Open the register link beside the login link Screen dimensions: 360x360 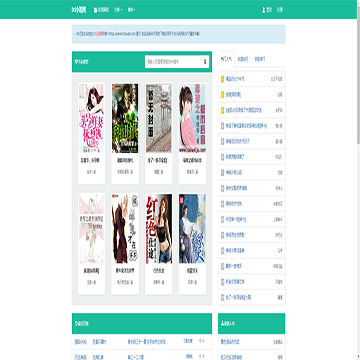click(x=279, y=10)
